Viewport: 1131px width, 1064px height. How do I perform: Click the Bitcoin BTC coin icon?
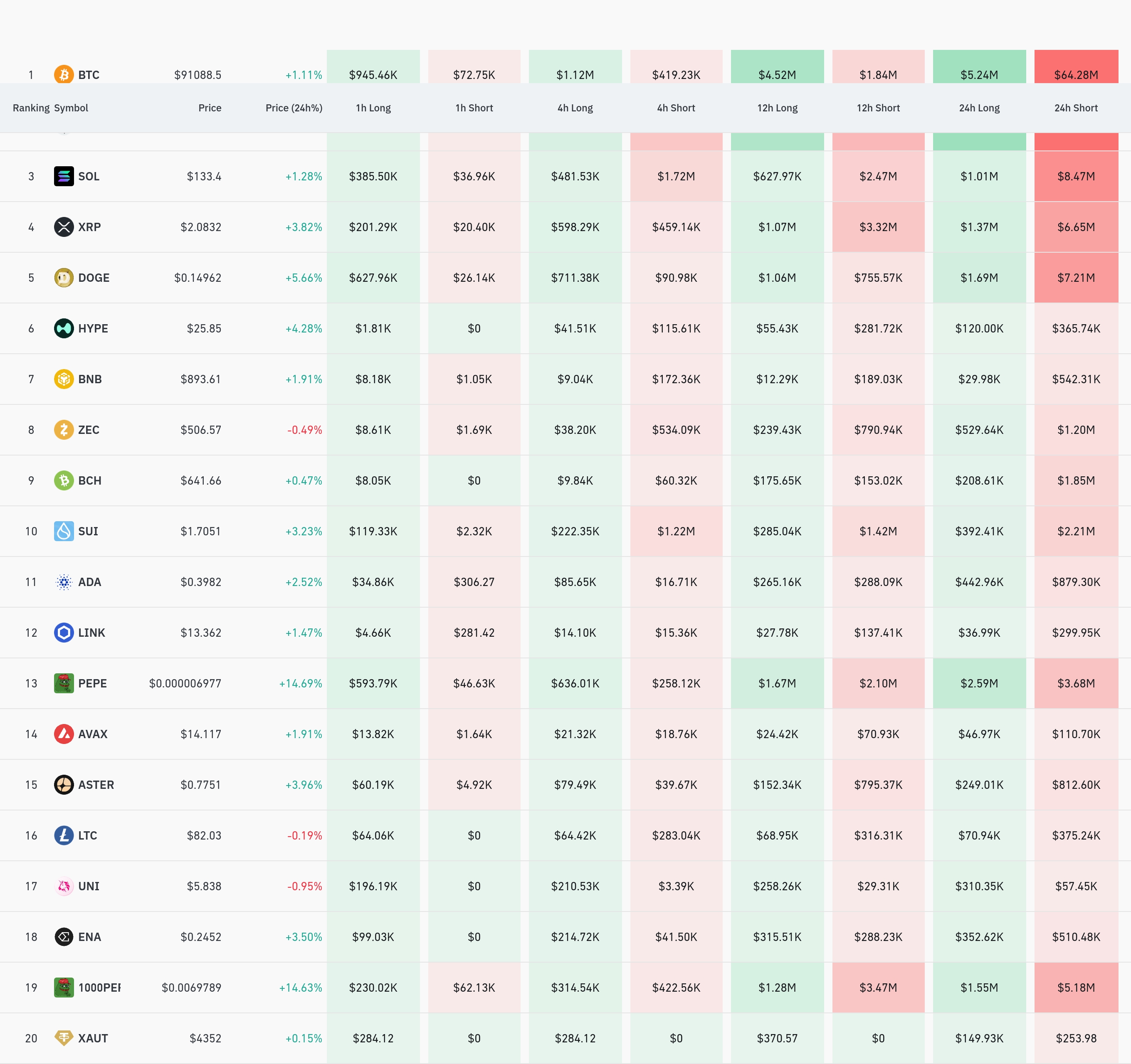(64, 74)
